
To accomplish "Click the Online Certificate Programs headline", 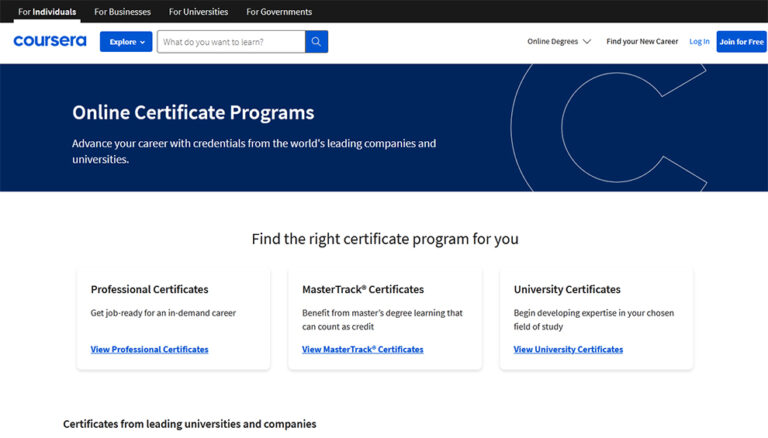I will 193,113.
